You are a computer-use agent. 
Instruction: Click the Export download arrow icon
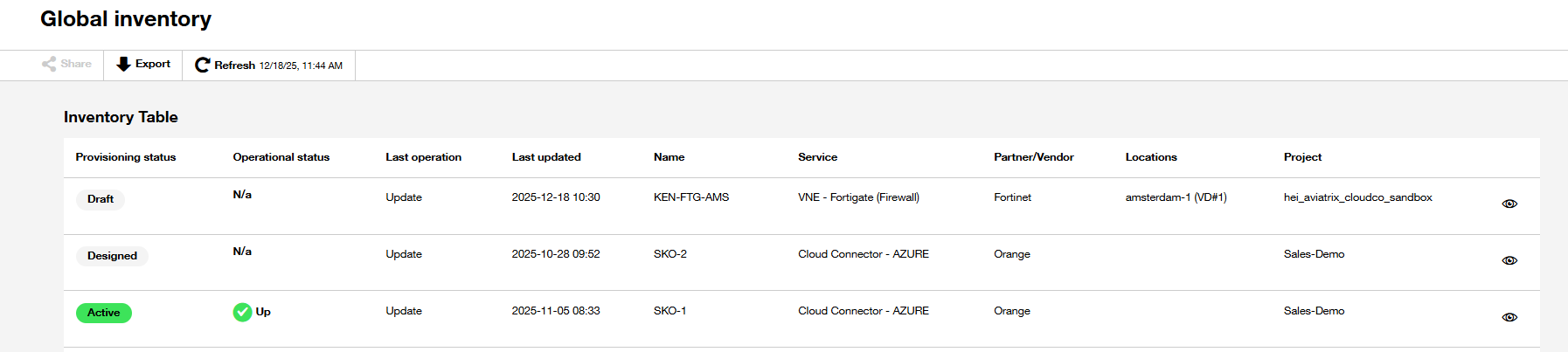click(123, 64)
